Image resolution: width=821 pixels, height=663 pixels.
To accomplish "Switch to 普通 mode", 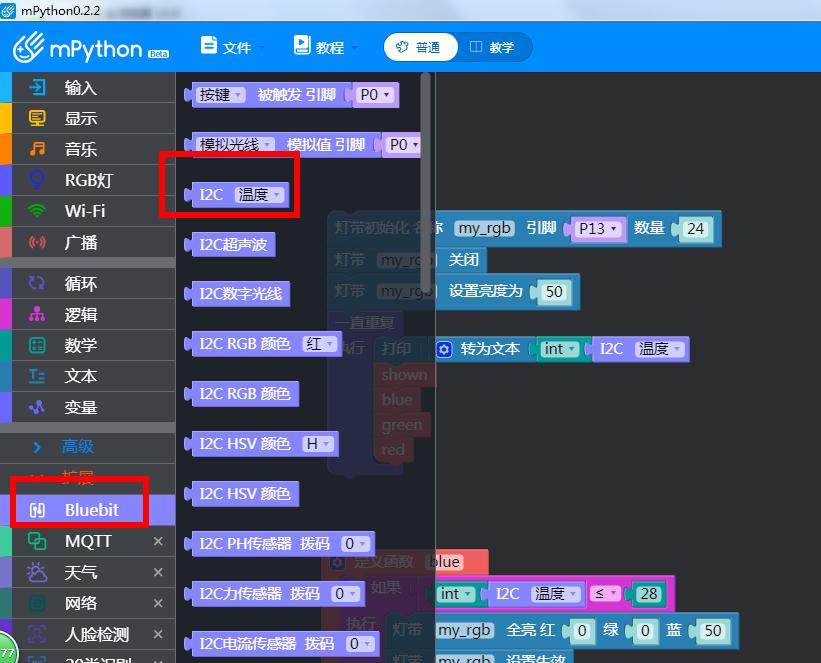I will coord(420,47).
